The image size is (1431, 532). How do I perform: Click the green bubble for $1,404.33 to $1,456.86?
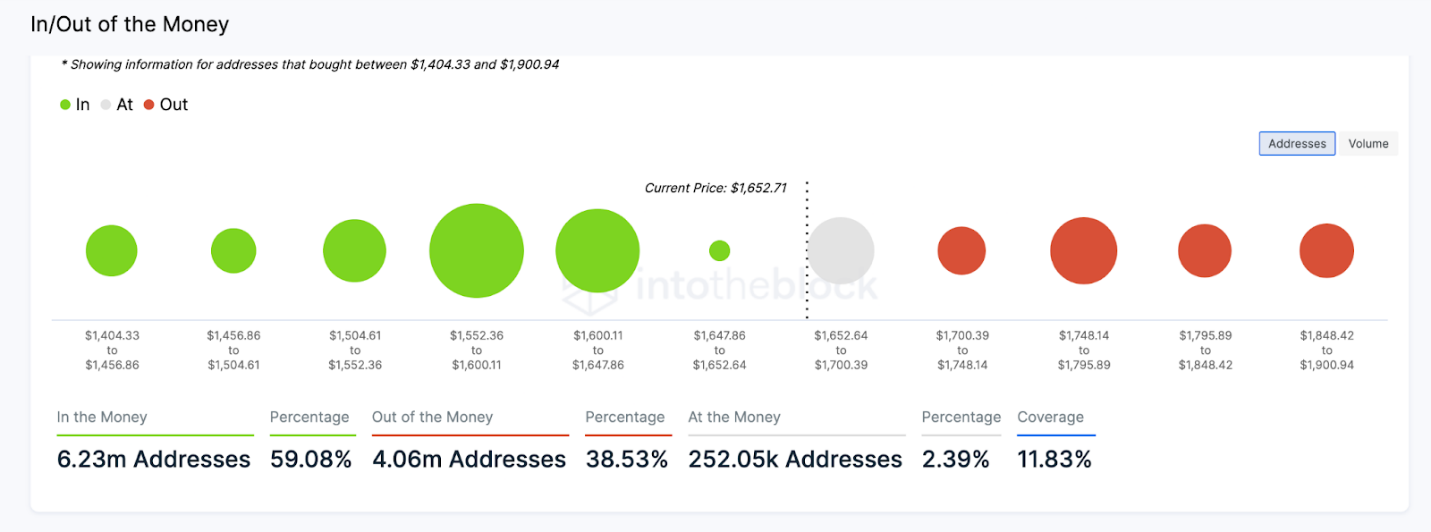tap(111, 251)
